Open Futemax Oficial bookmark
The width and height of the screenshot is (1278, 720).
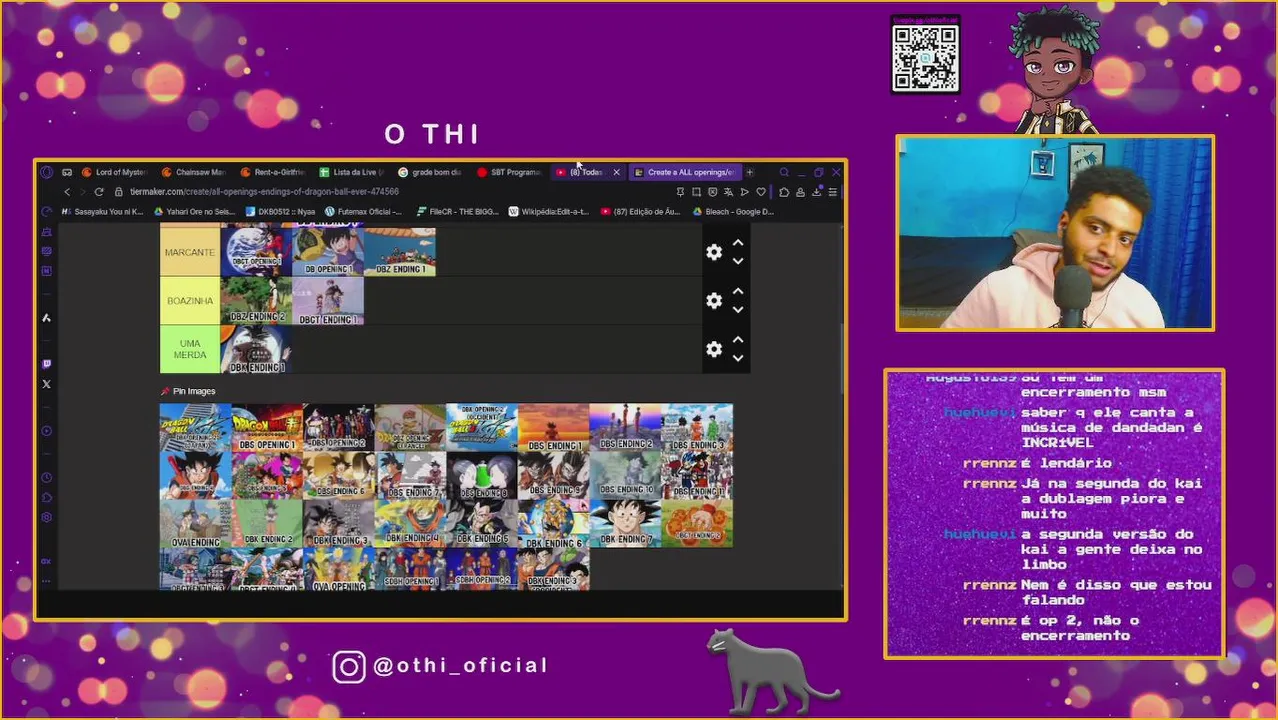click(x=364, y=212)
